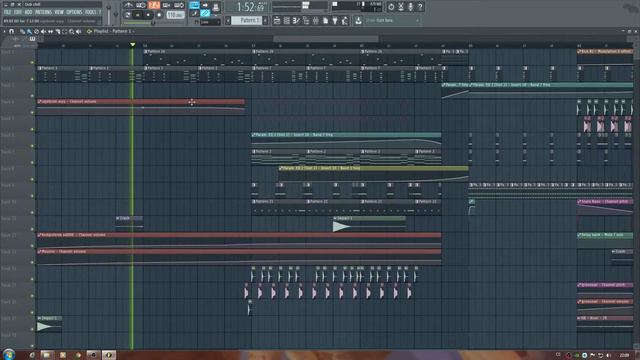Click the Record button in transport

pyautogui.click(x=159, y=15)
